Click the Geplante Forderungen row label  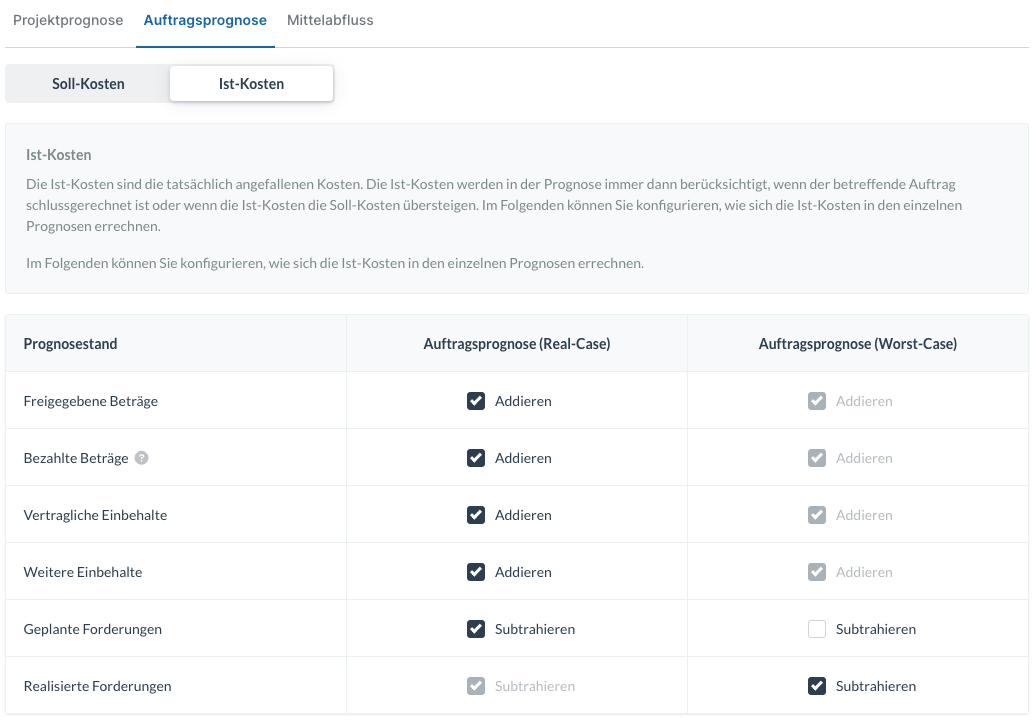click(x=92, y=629)
